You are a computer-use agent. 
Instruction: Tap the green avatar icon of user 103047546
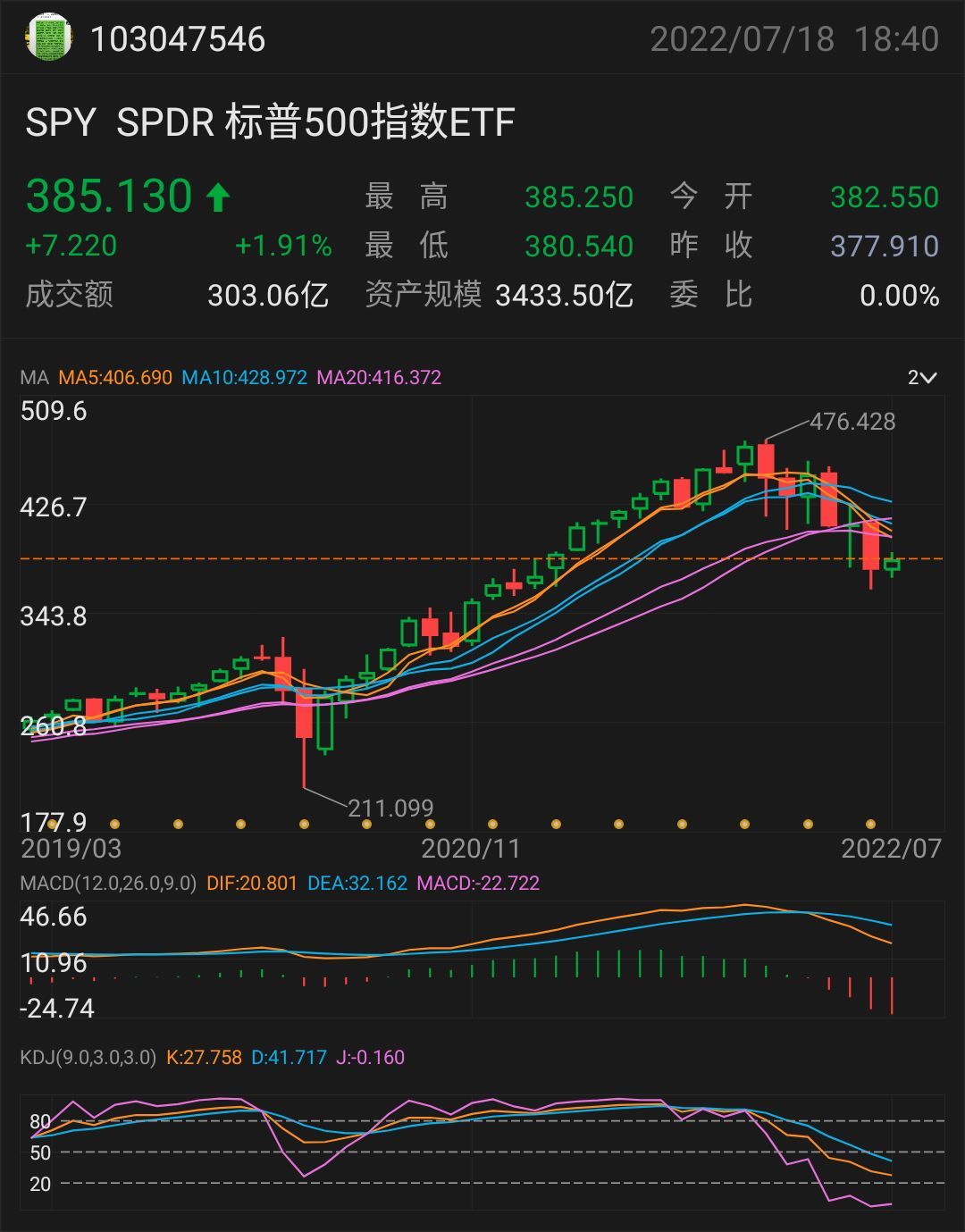(x=48, y=38)
